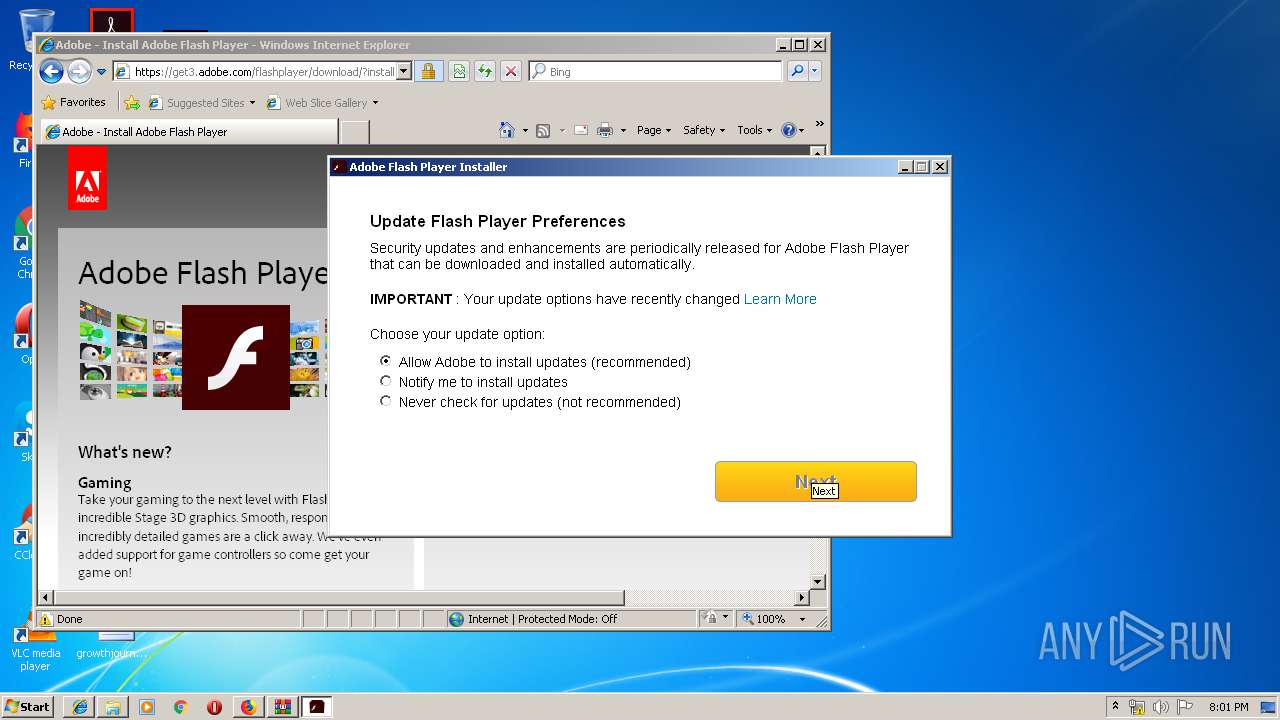Select Allow Adobe to install updates option
This screenshot has width=1280, height=720.
coord(386,361)
